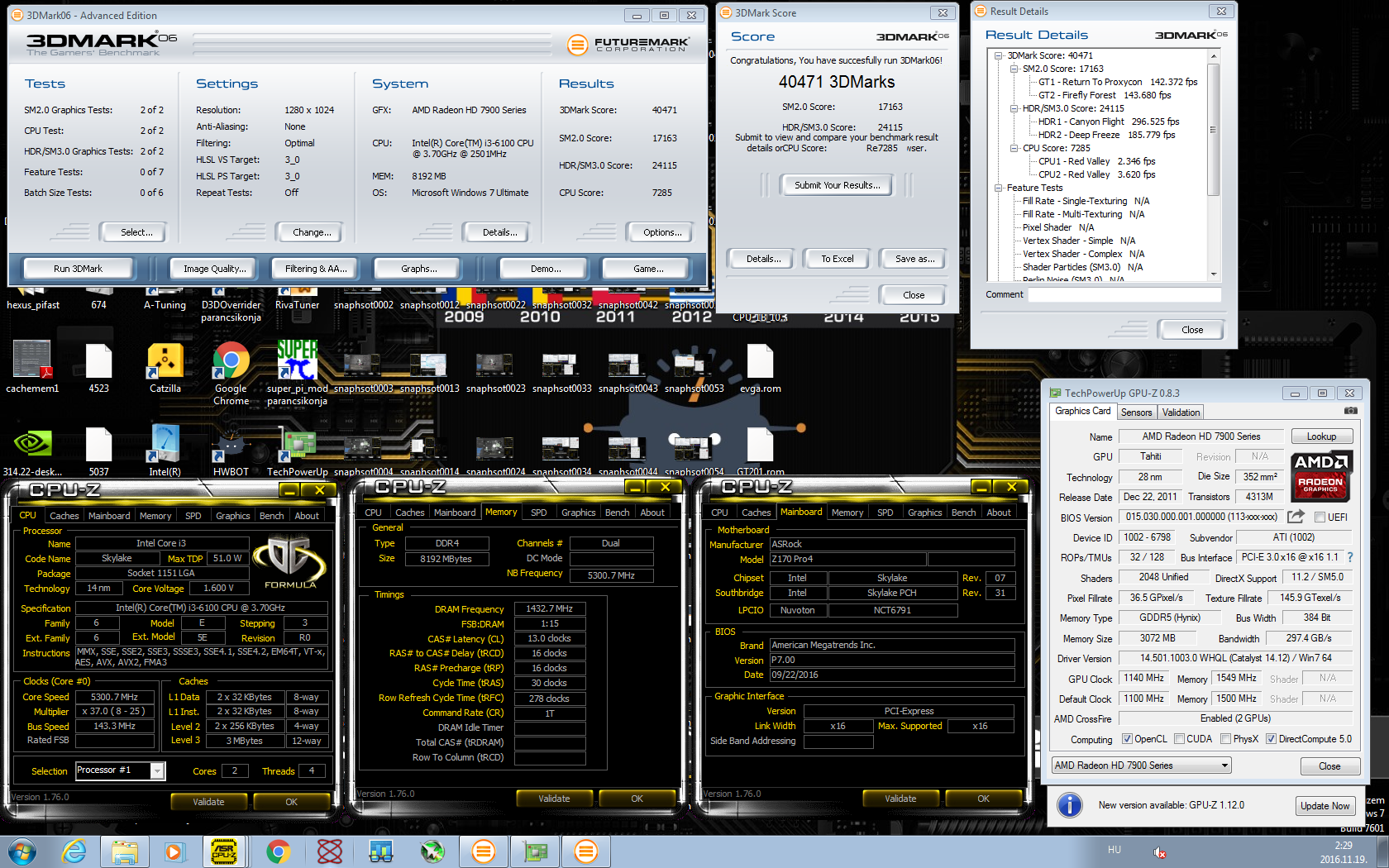Screen dimensions: 1389x868
Task: Collapse the CPU Score tree node
Action: 1014,148
